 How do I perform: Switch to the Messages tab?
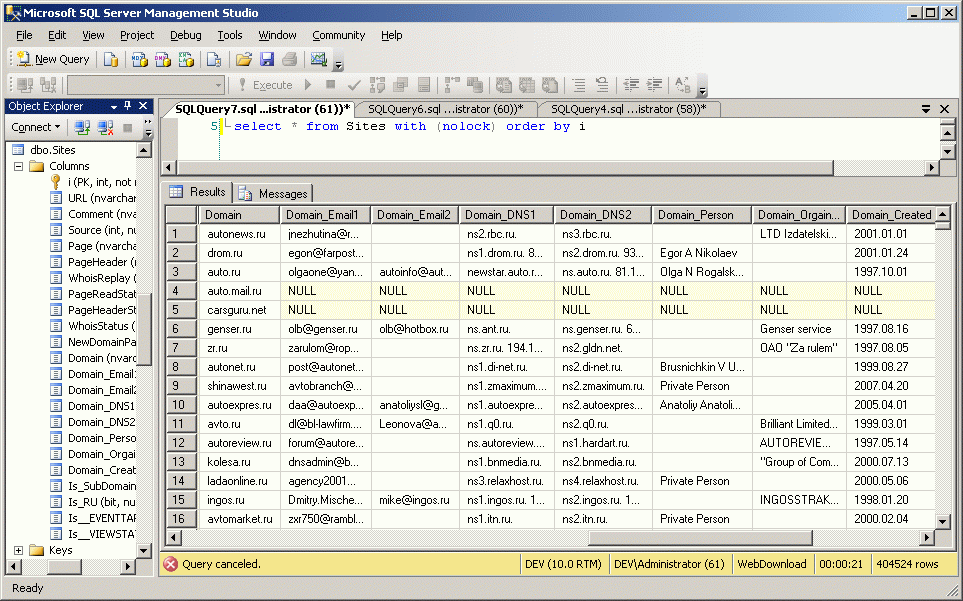(x=274, y=193)
